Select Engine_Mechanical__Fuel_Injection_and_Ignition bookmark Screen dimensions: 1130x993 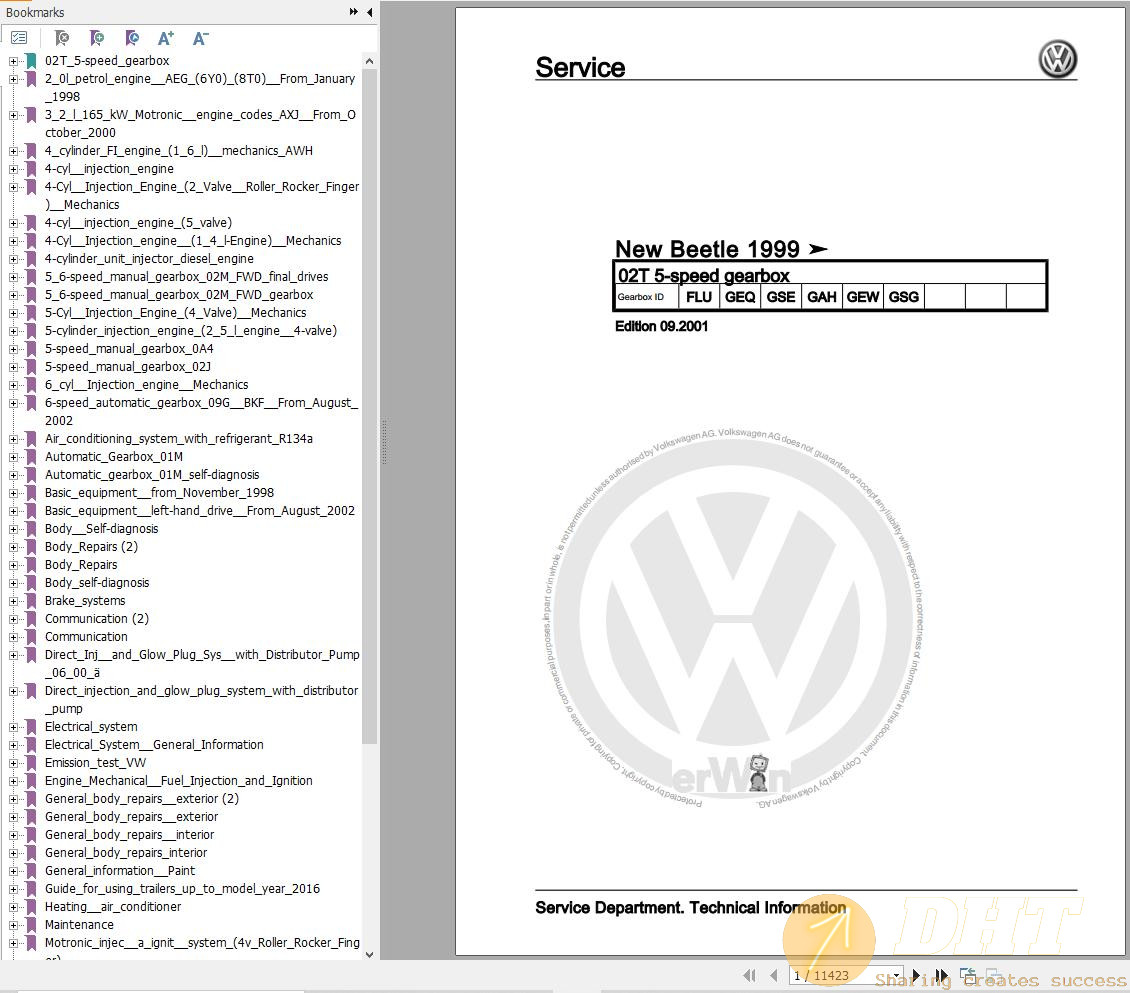pyautogui.click(x=179, y=780)
